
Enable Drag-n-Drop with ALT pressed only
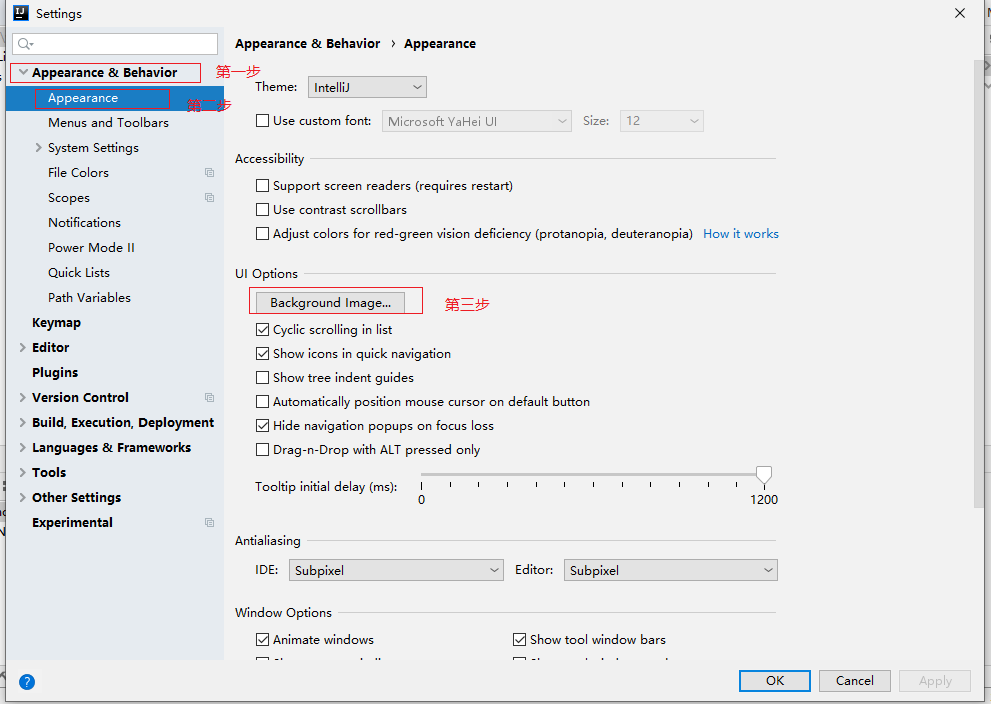(262, 450)
